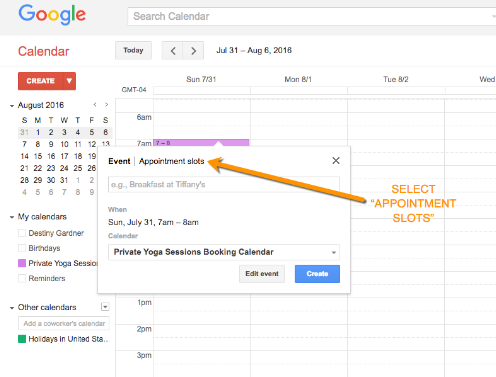Toggle Birthdays calendar checkbox
Image resolution: width=496 pixels, height=377 pixels.
22,248
